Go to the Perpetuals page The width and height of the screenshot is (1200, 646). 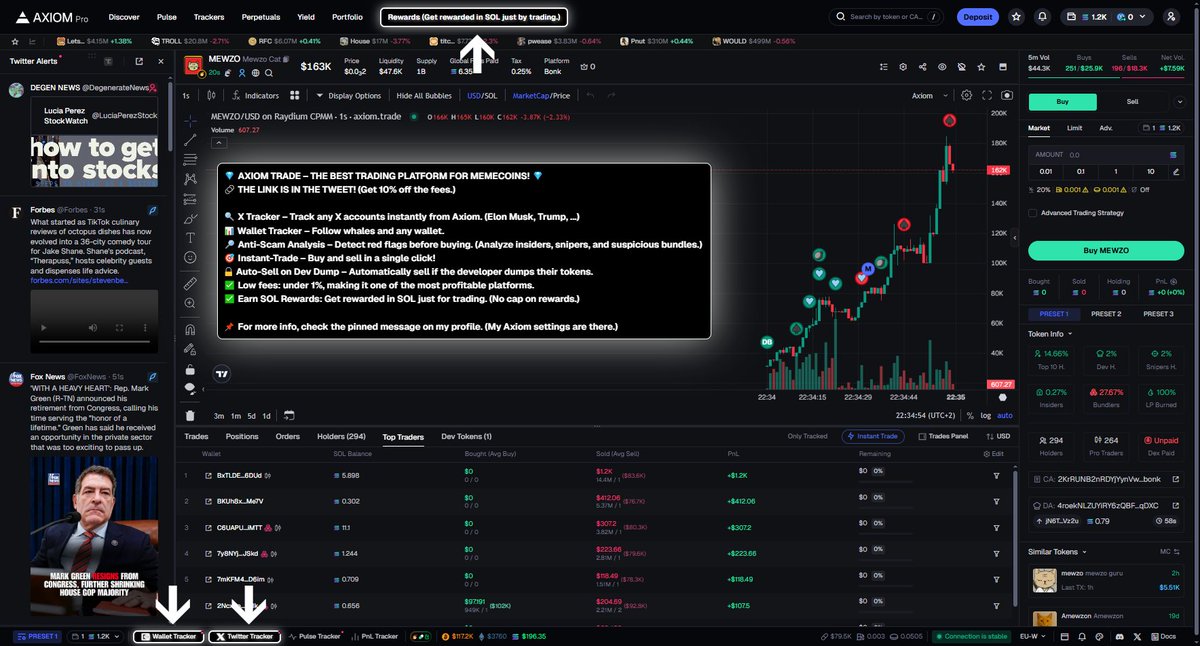[x=261, y=17]
